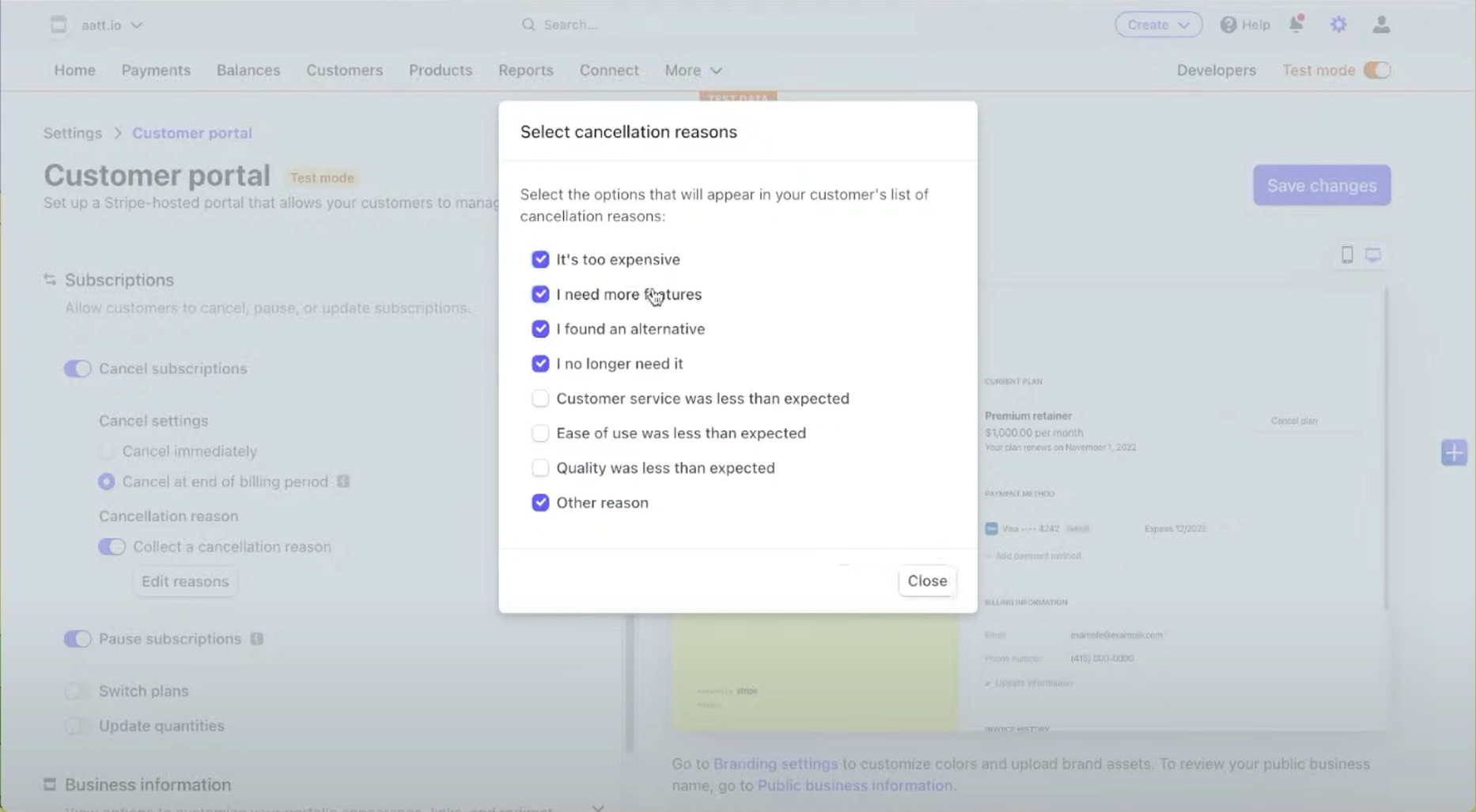The height and width of the screenshot is (812, 1476).
Task: Open the Create dropdown
Action: [1158, 25]
